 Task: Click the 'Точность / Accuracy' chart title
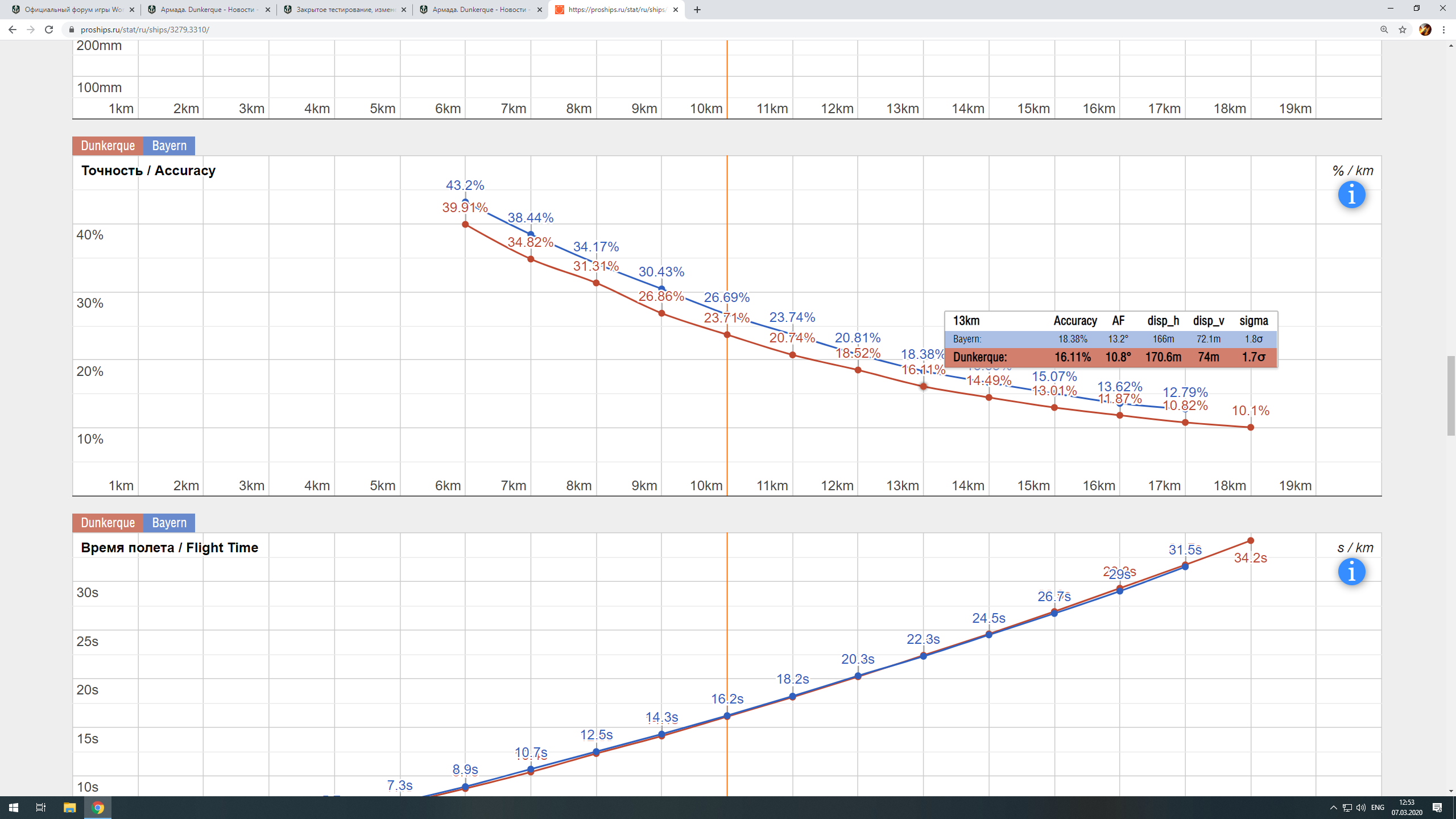click(148, 171)
